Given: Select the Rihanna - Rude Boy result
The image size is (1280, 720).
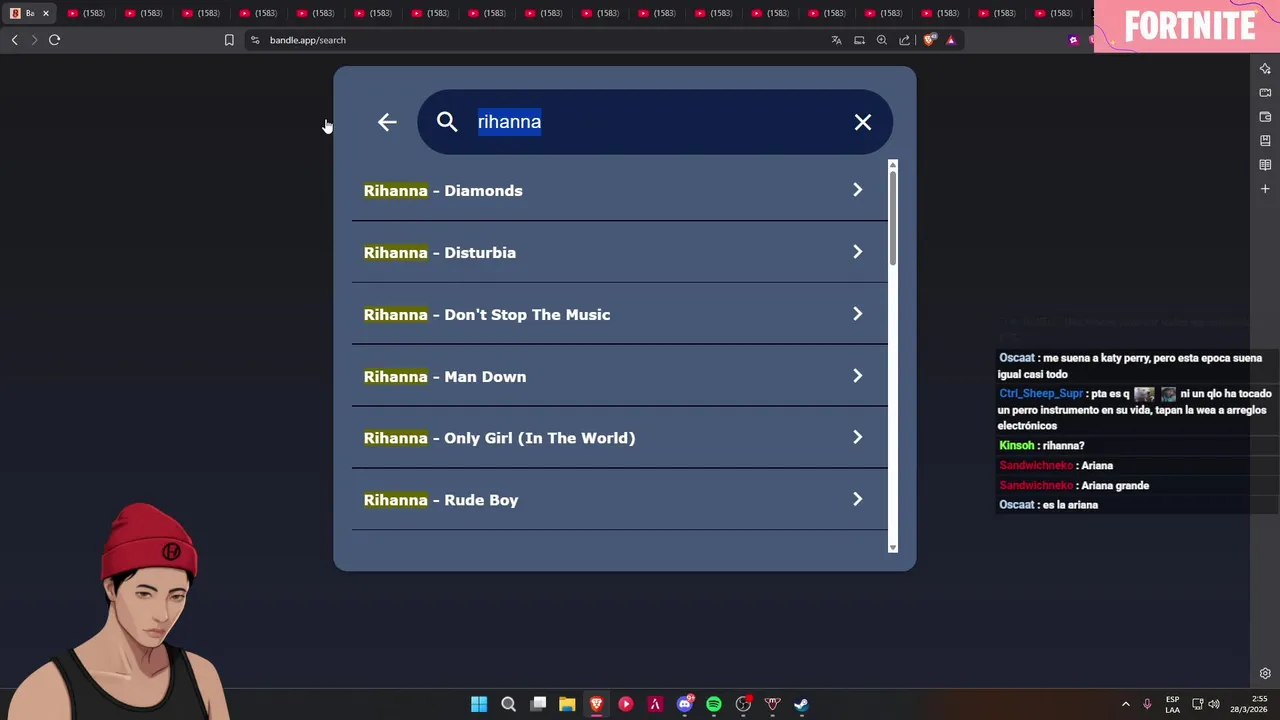Looking at the screenshot, I should pos(619,500).
